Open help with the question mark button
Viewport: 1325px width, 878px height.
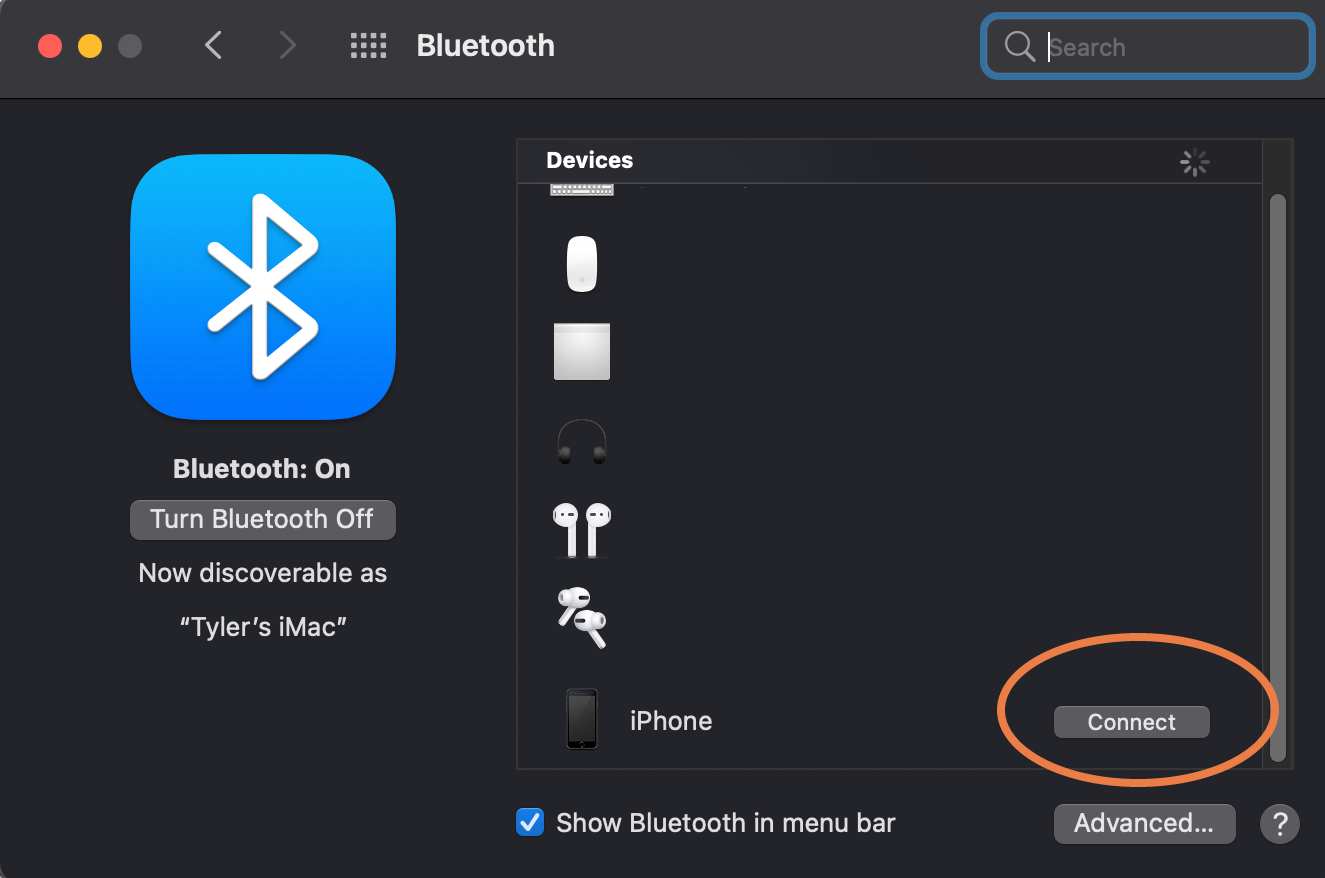pyautogui.click(x=1280, y=824)
